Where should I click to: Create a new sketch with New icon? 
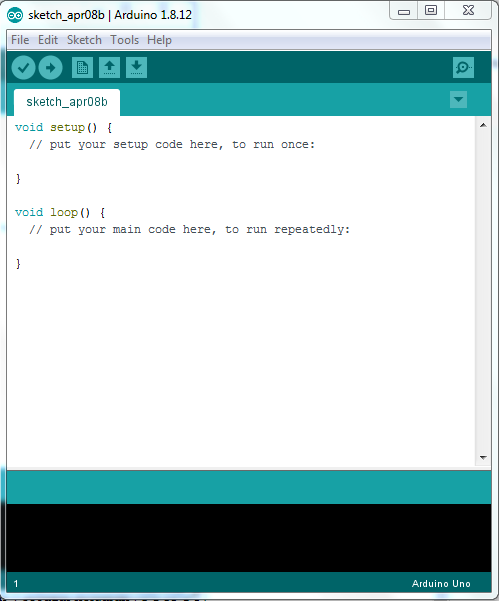coord(82,68)
